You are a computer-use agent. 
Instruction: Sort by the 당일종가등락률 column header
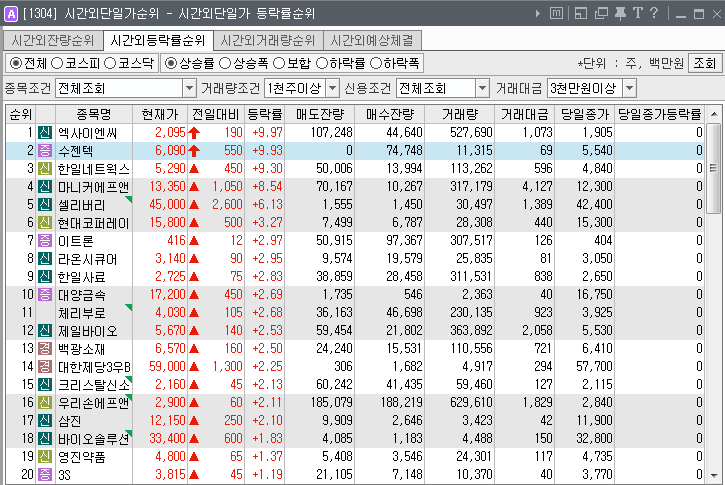coord(660,114)
